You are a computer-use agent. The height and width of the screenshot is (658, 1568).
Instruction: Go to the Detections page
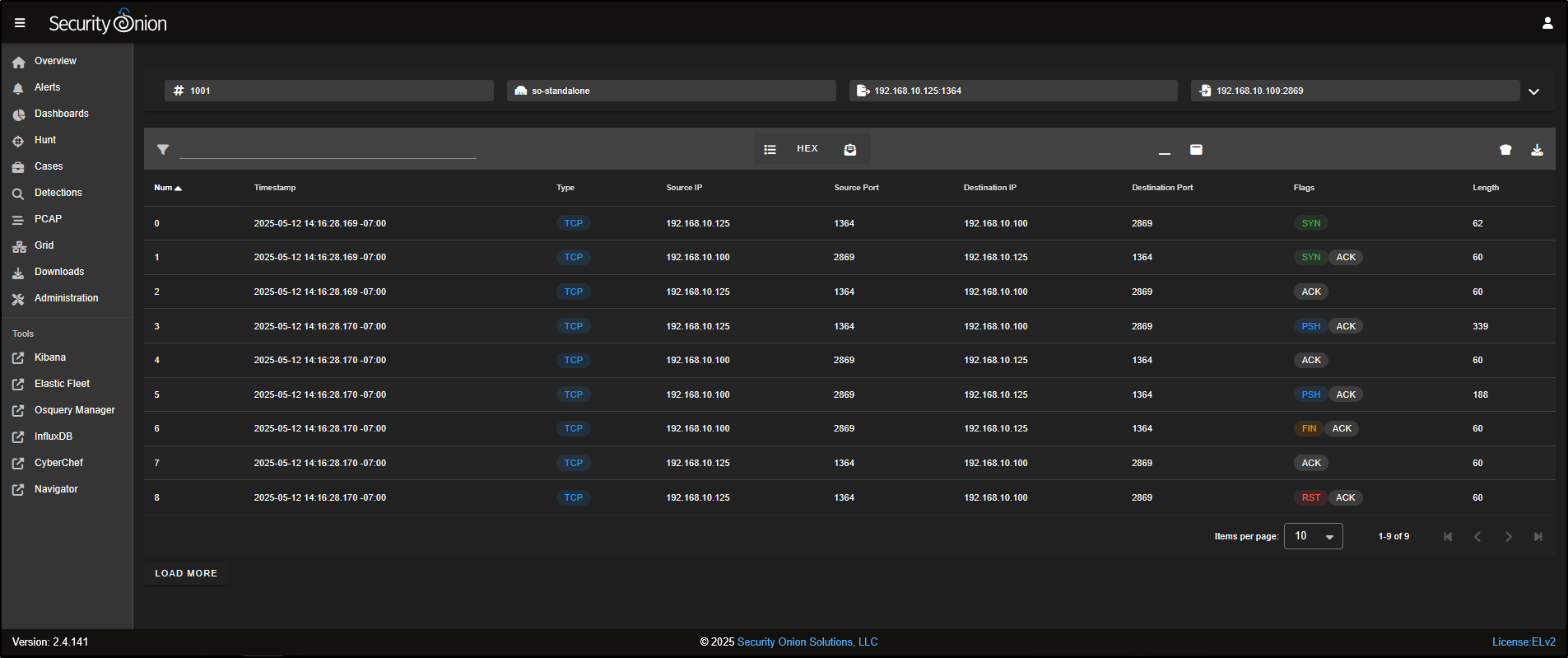coord(58,193)
